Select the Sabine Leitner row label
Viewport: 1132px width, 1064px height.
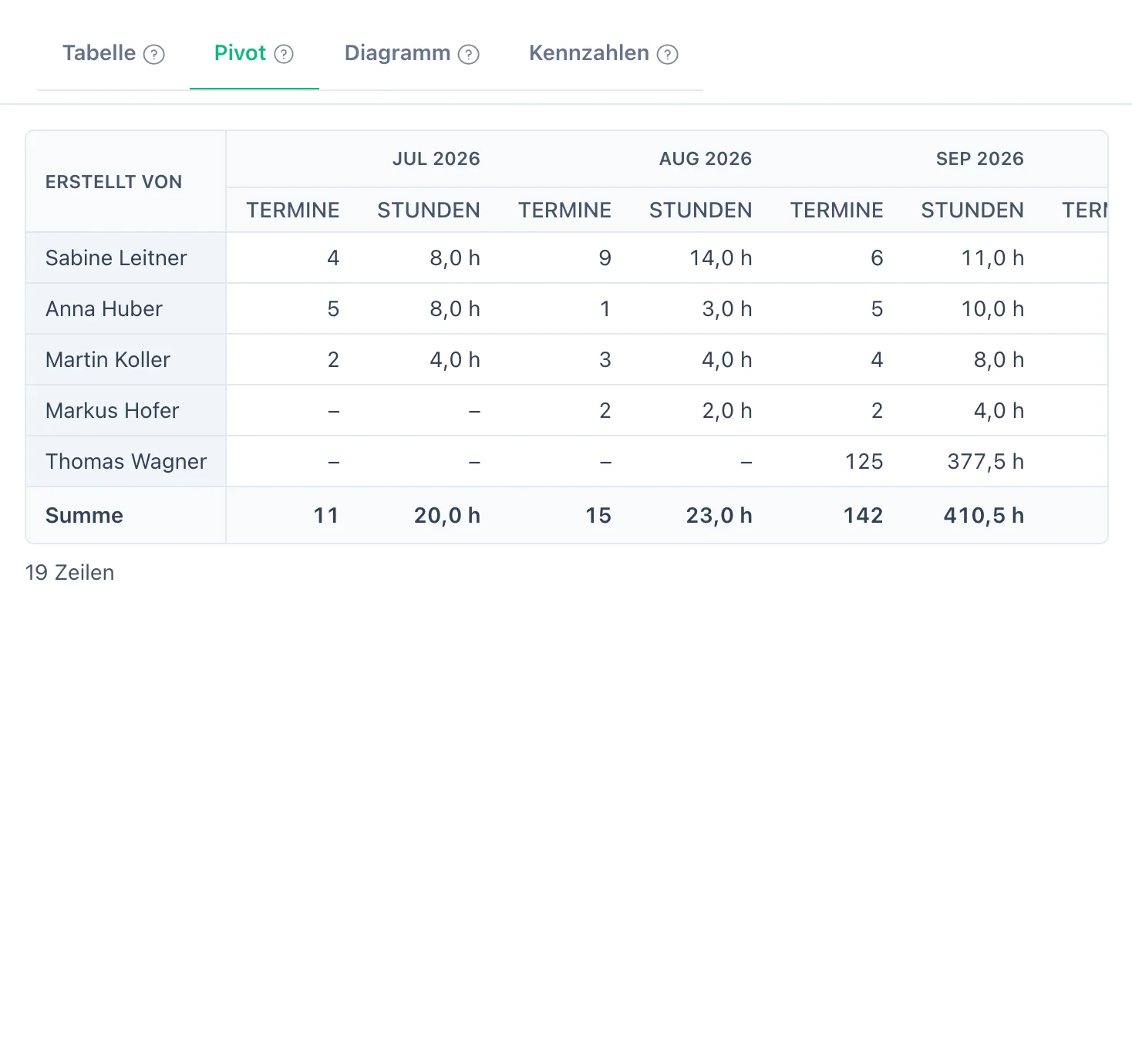coord(116,258)
